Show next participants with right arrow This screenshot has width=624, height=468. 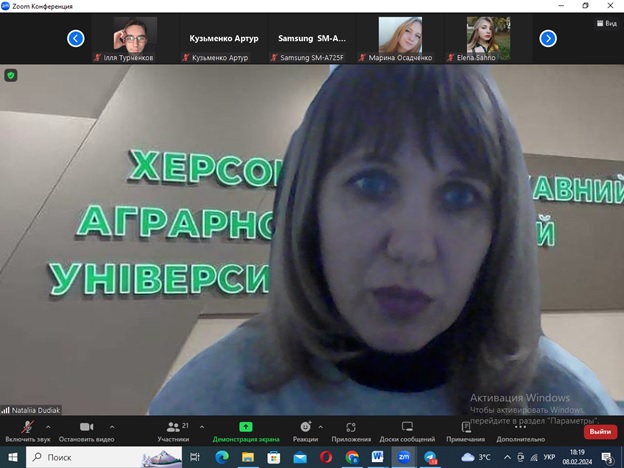[548, 39]
